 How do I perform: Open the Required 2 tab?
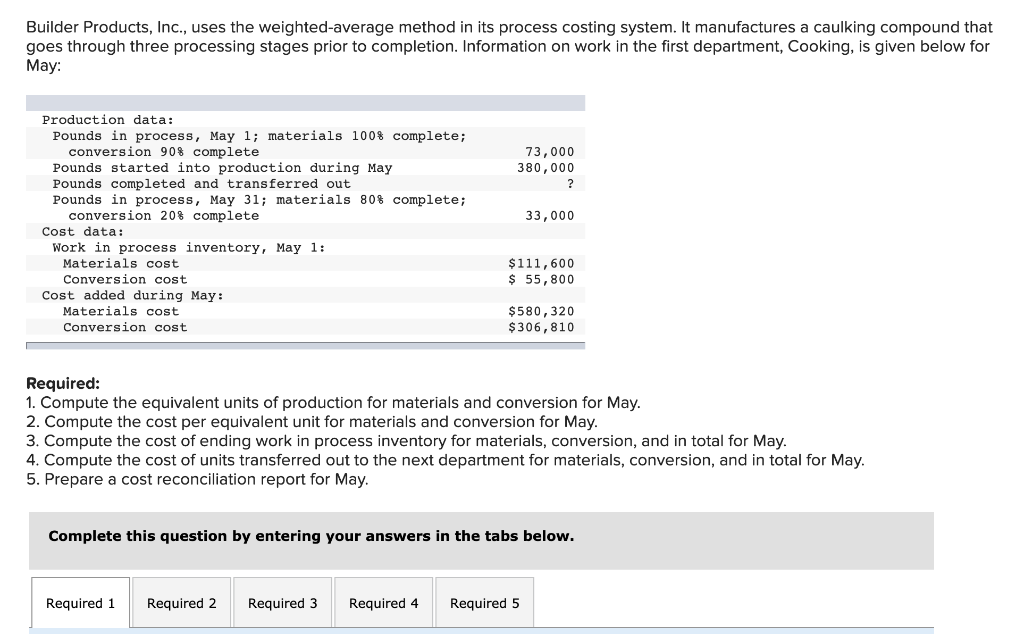pyautogui.click(x=181, y=602)
